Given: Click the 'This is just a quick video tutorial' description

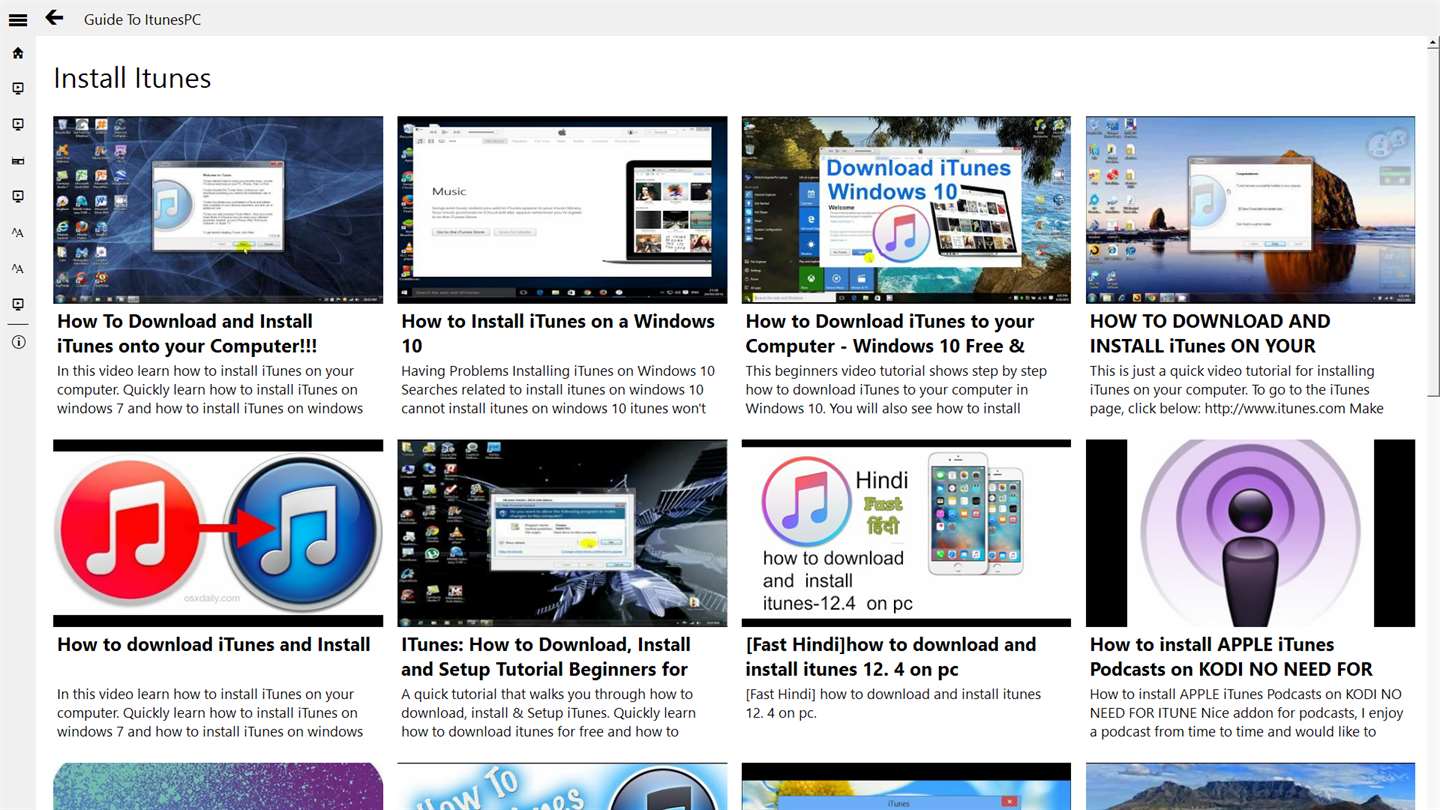Looking at the screenshot, I should coord(1237,390).
